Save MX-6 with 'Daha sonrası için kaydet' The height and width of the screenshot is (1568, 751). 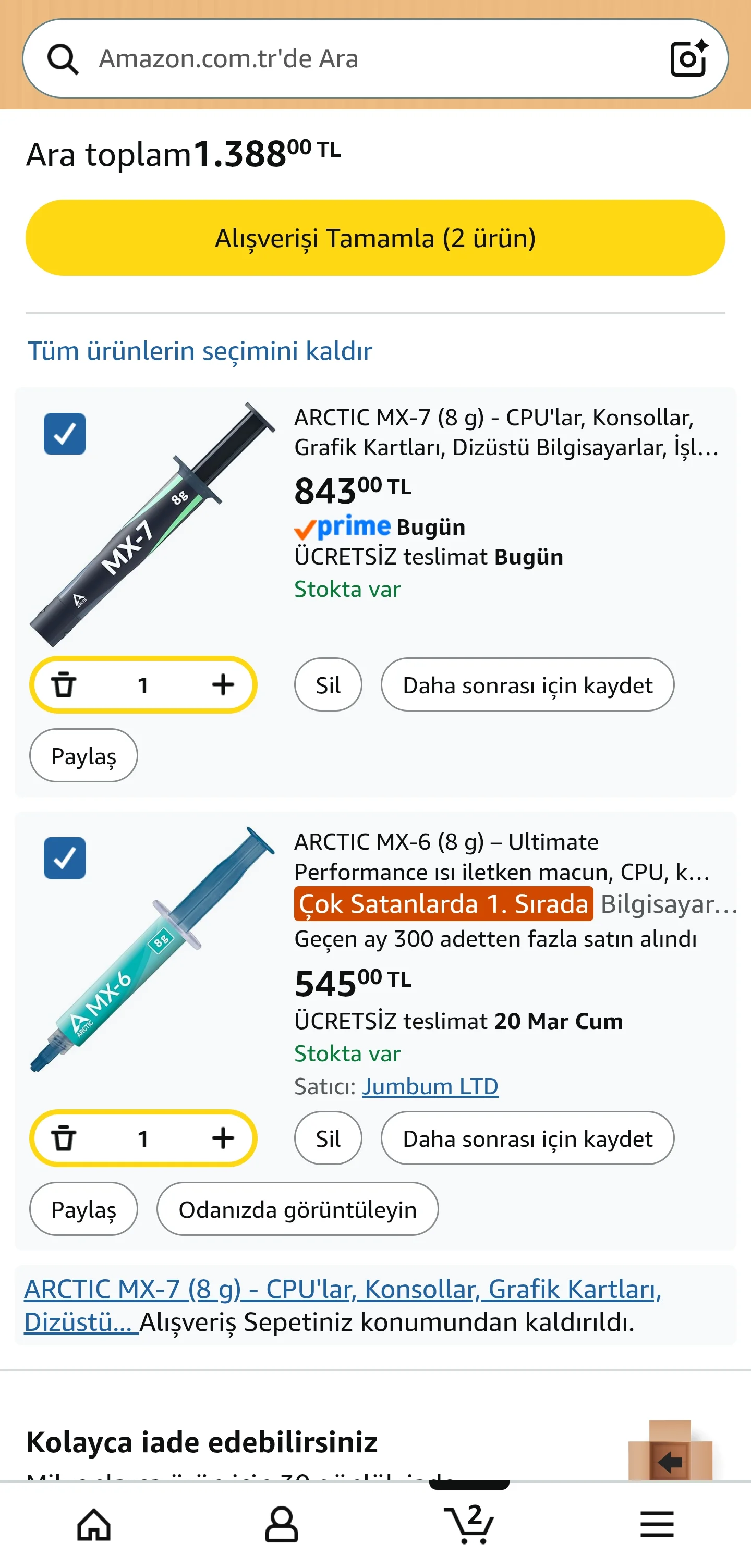point(527,1138)
